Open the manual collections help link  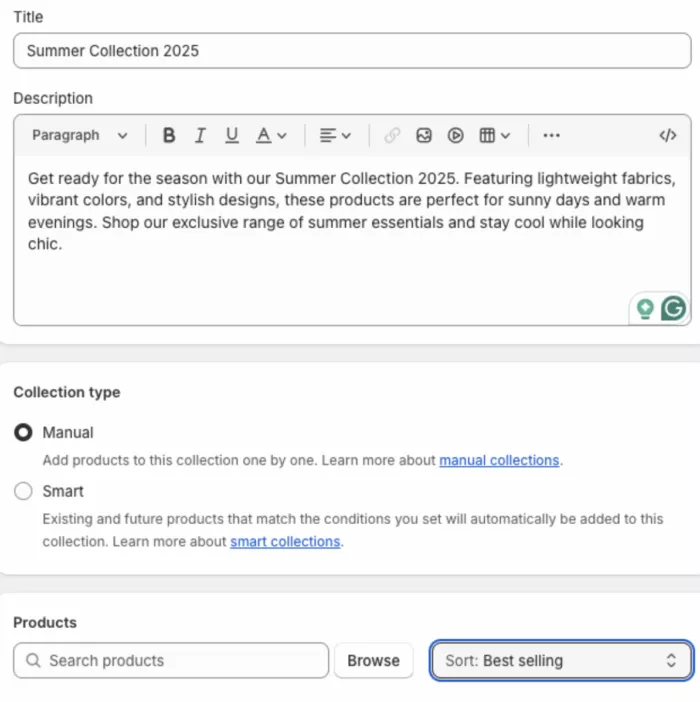point(499,460)
